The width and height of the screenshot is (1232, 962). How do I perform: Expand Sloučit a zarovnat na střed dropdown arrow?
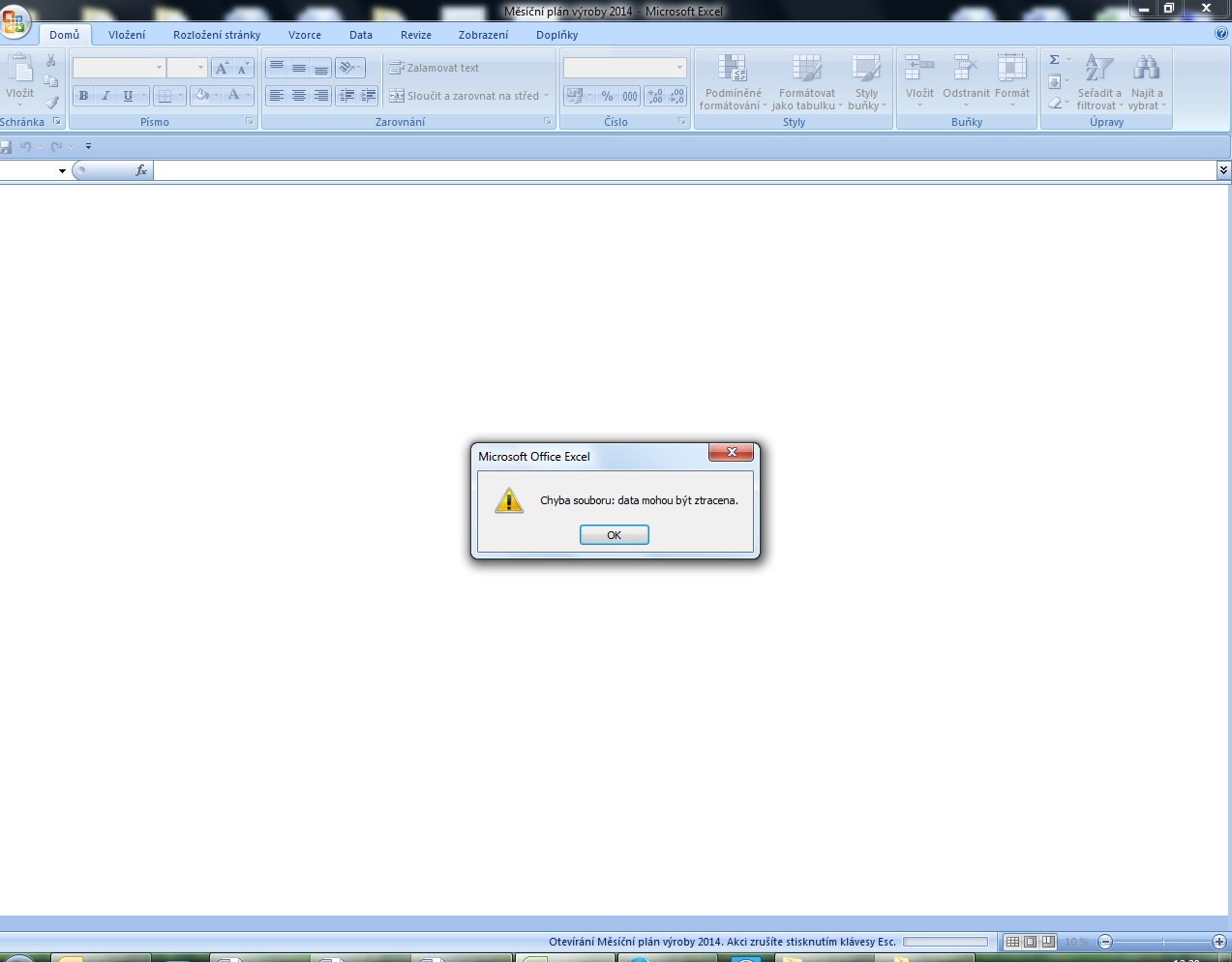coord(546,96)
